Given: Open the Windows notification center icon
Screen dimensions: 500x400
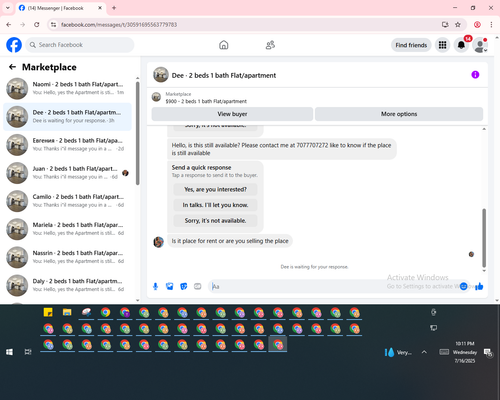Looking at the screenshot, I should (488, 352).
